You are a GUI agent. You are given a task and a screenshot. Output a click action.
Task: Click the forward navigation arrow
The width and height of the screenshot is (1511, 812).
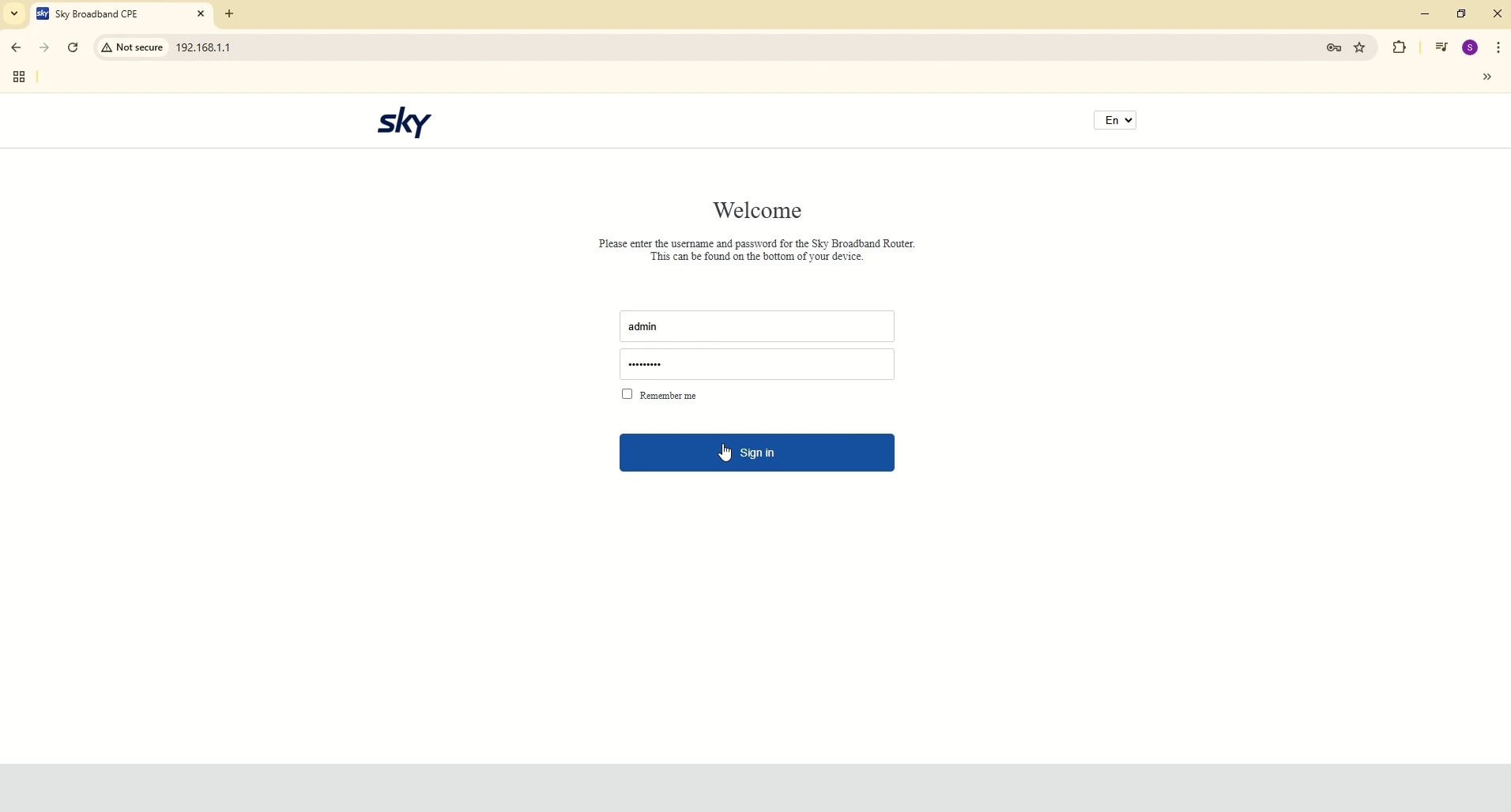pos(45,48)
